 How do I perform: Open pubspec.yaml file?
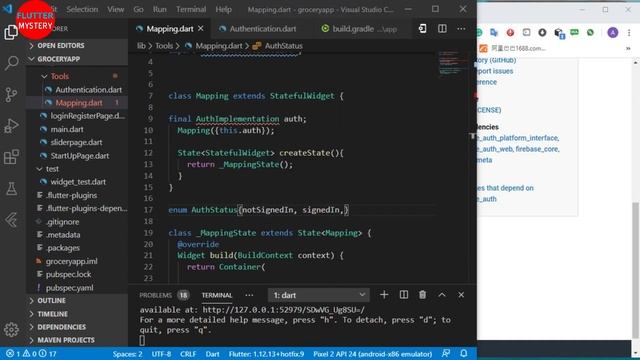(77, 288)
